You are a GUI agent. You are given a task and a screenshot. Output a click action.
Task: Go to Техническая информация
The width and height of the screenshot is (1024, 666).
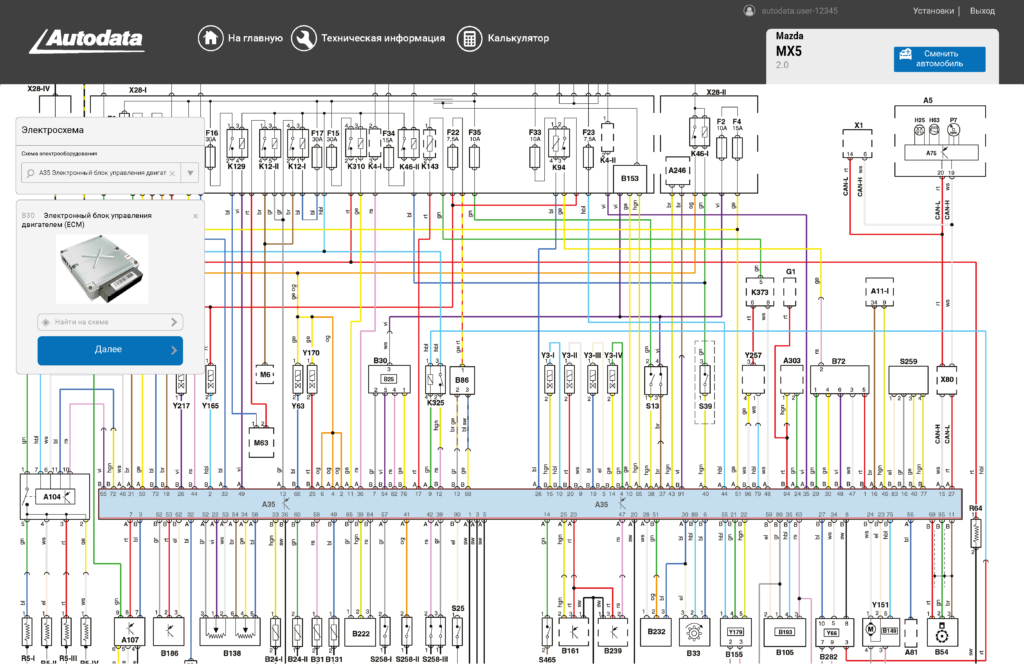click(382, 39)
